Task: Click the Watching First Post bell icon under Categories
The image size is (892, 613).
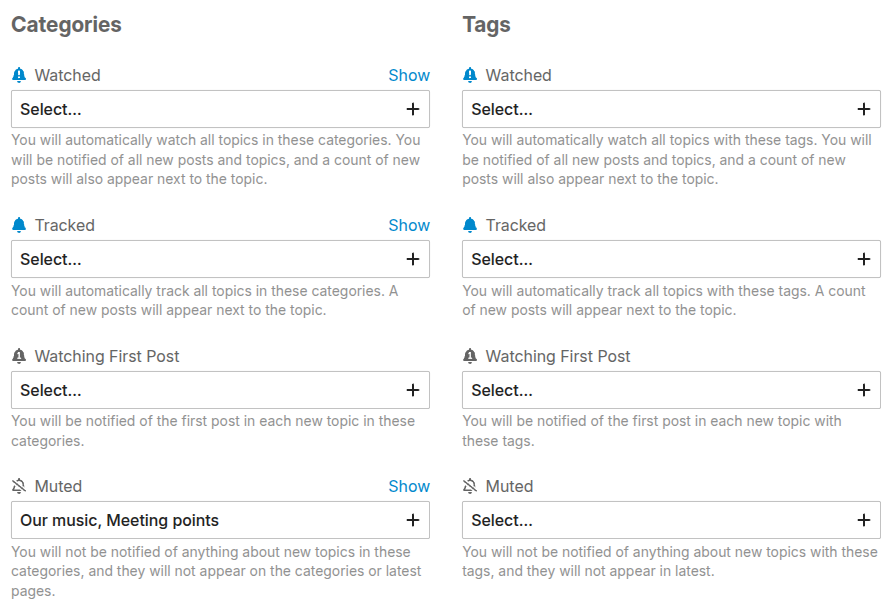Action: click(x=19, y=356)
